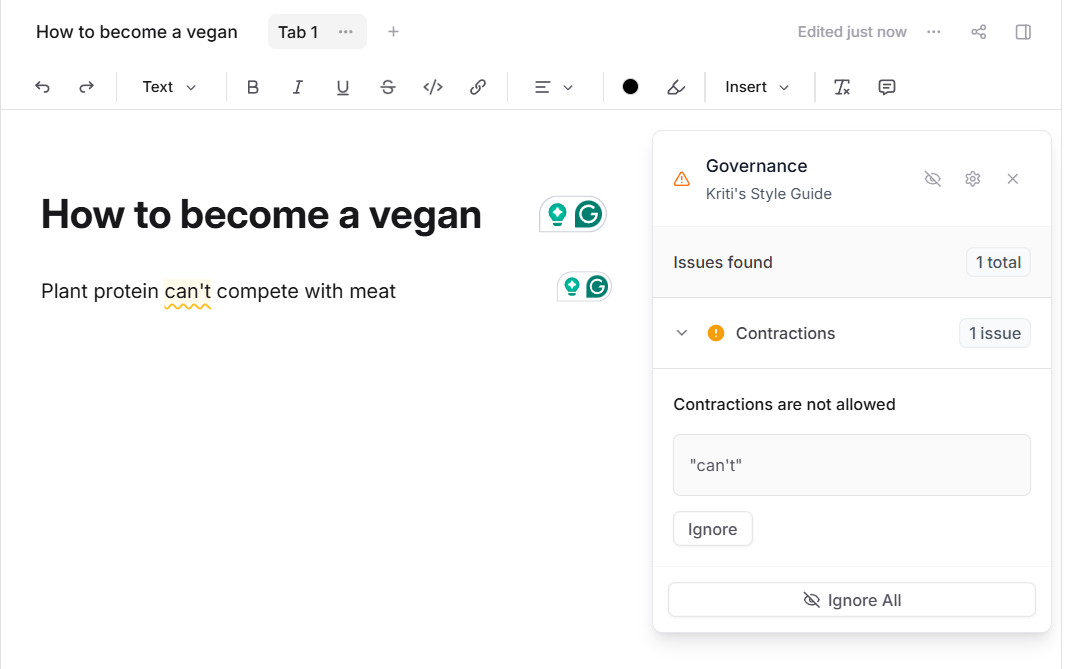Viewport: 1066px width, 669px height.
Task: Toggle italic formatting
Action: [298, 87]
